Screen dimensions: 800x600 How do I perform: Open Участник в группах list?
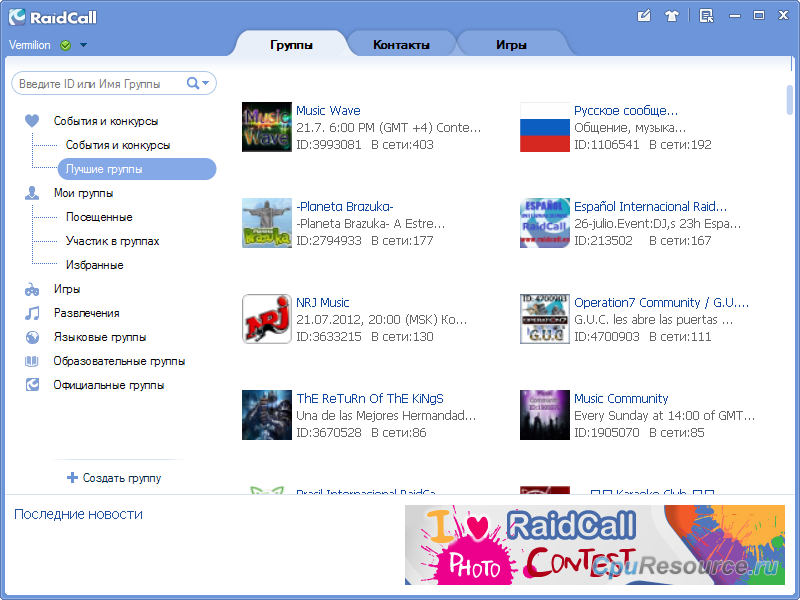point(112,241)
